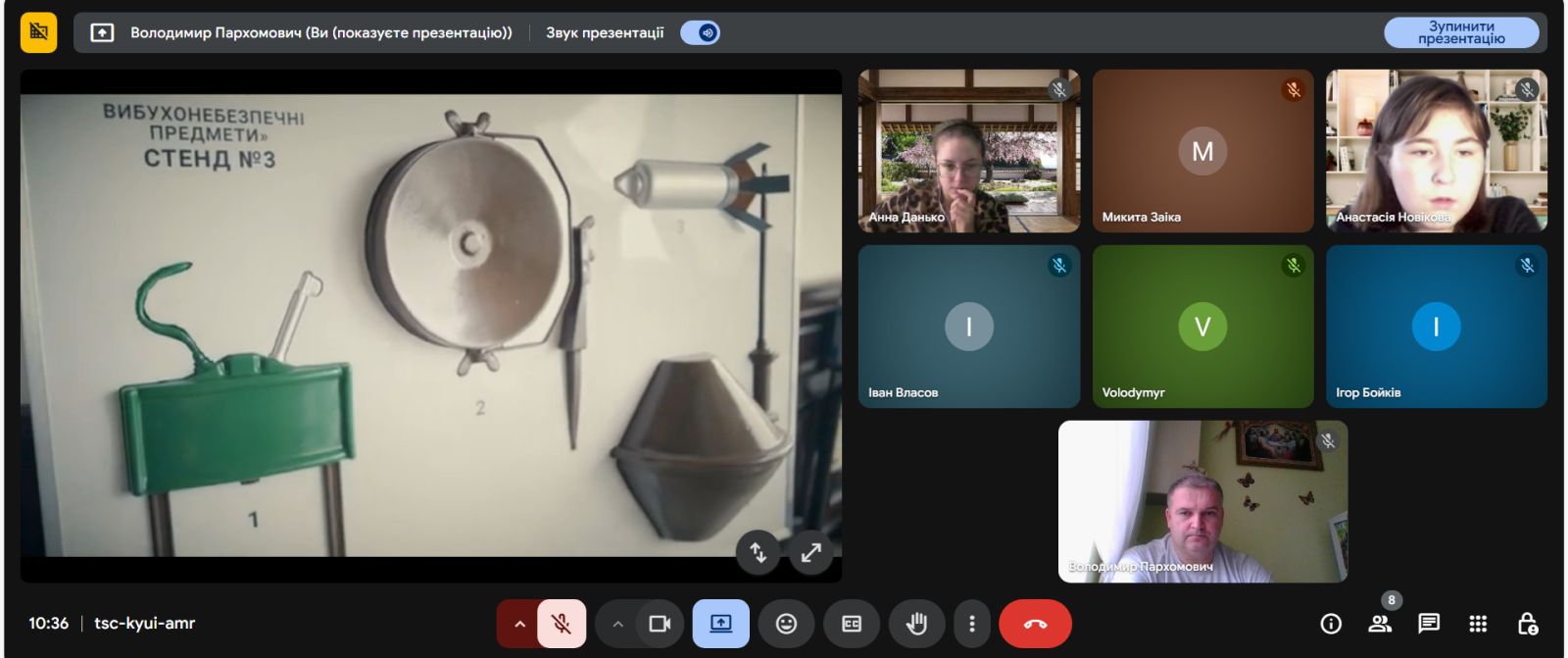
Task: Open the chat messages panel
Action: point(1429,624)
